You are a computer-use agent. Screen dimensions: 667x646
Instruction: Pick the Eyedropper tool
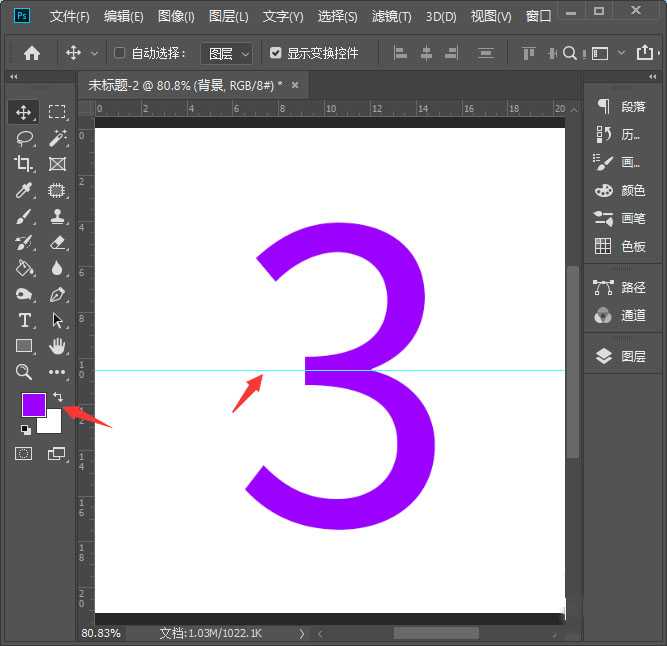(24, 190)
